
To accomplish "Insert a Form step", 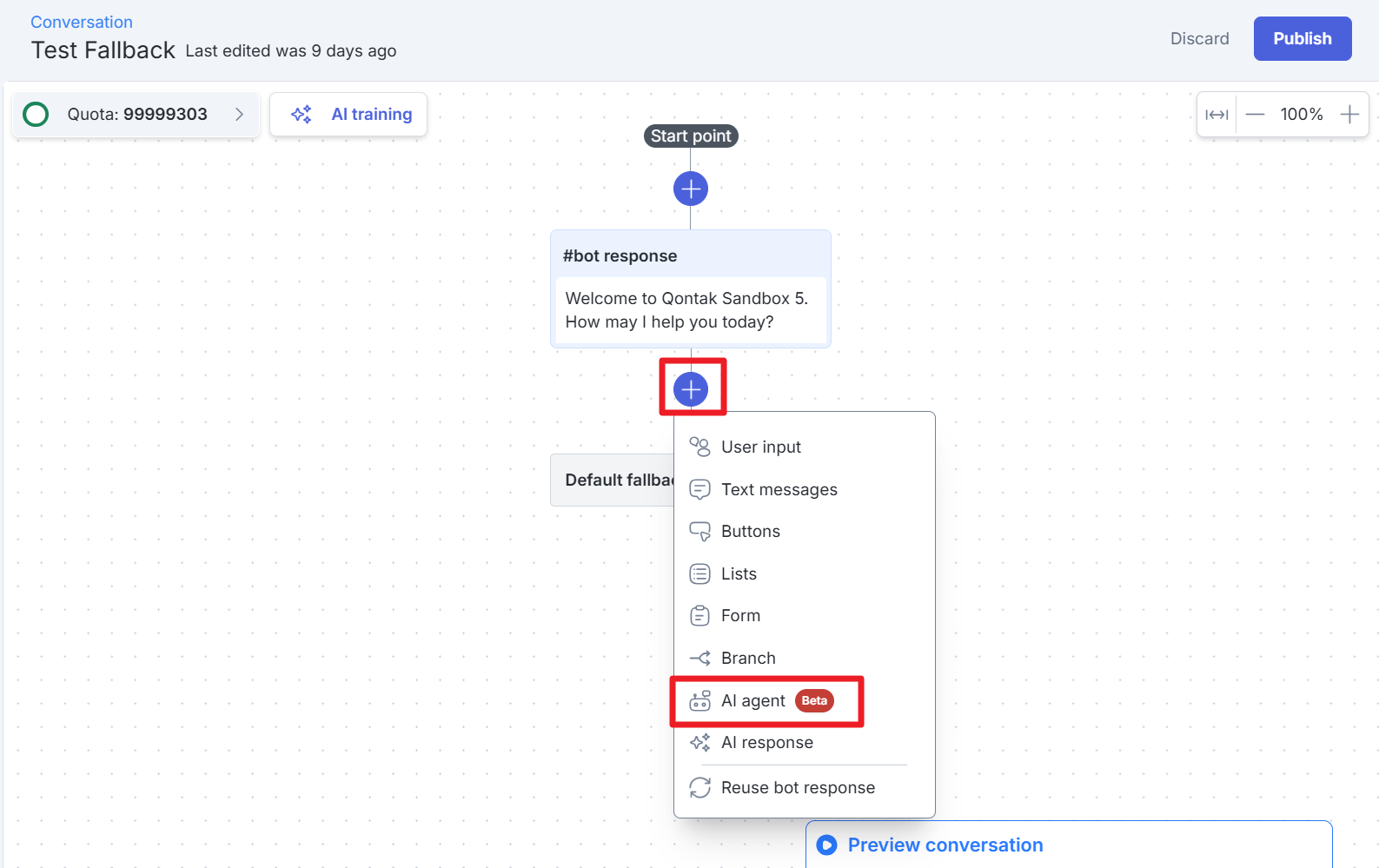I will coord(740,616).
